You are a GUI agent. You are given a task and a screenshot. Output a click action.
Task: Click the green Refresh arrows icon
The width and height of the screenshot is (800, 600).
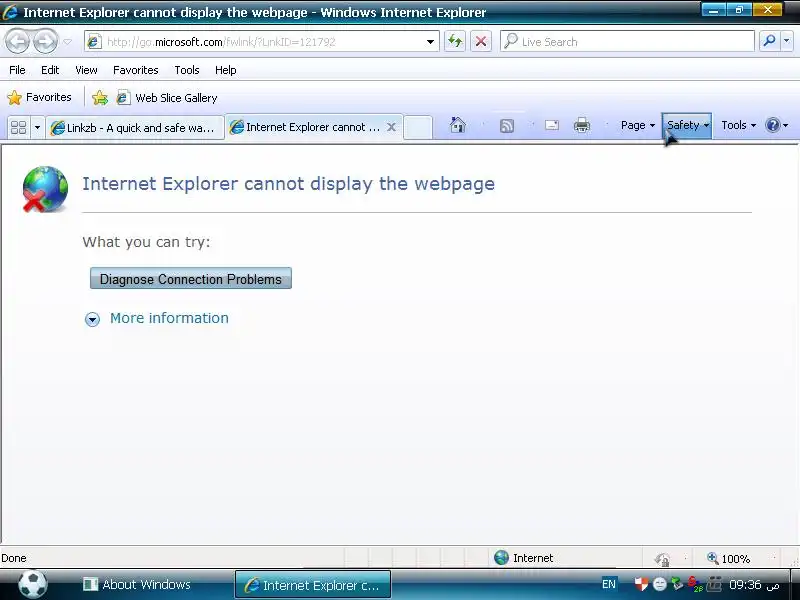pyautogui.click(x=455, y=41)
